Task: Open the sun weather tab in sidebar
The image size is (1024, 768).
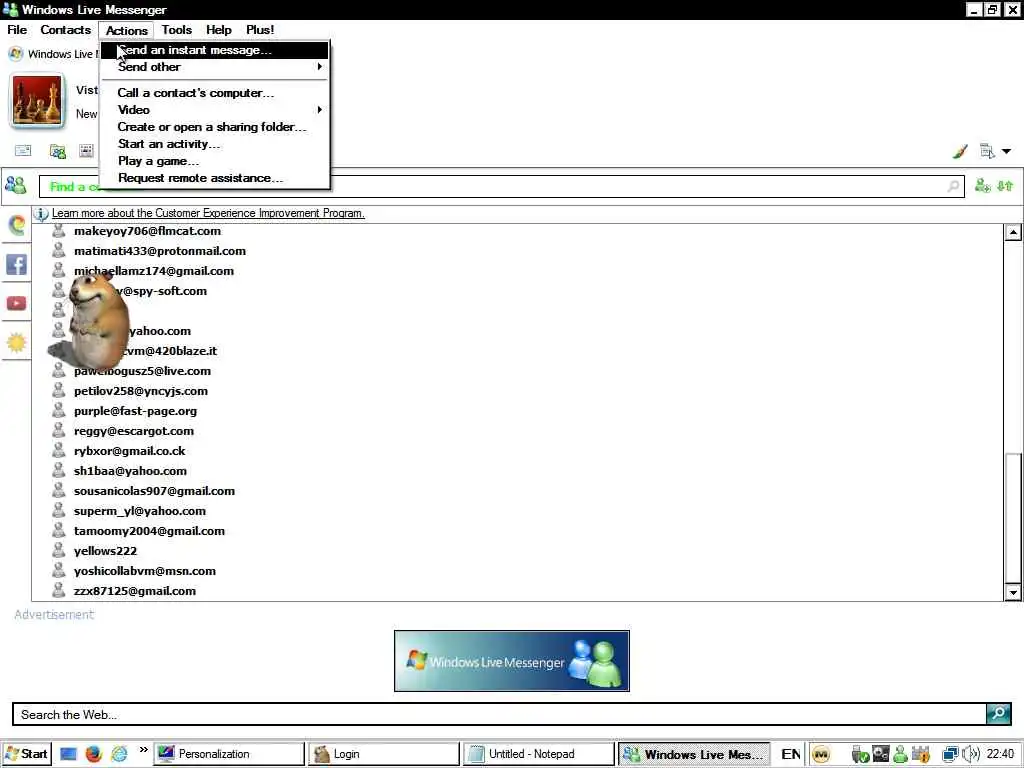Action: (x=16, y=342)
